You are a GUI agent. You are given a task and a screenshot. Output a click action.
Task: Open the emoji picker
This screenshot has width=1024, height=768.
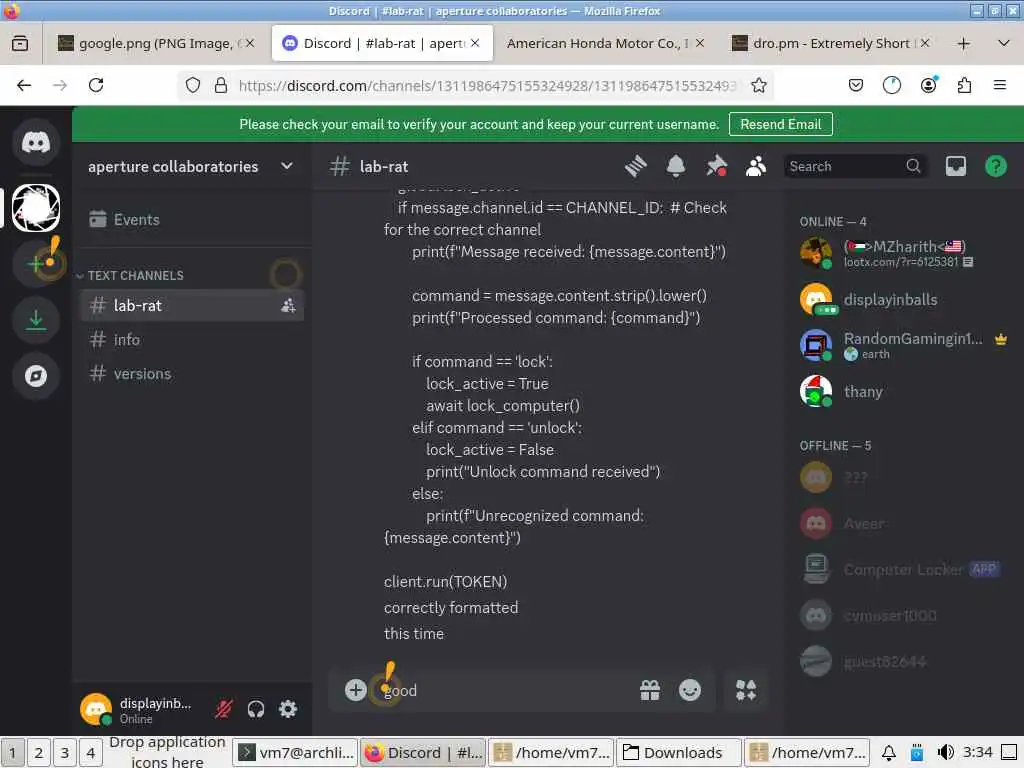[x=690, y=690]
